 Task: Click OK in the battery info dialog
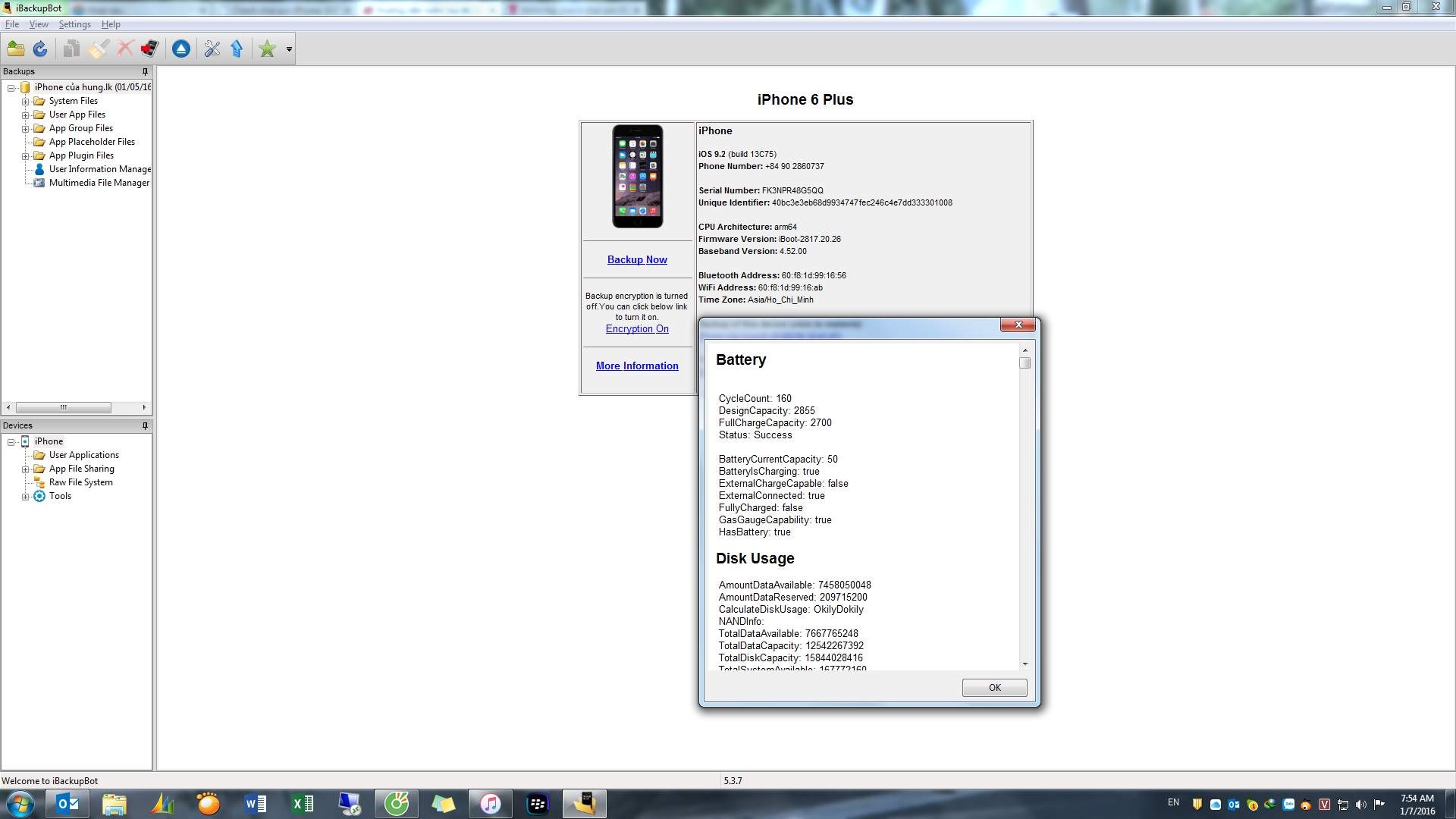click(994, 688)
